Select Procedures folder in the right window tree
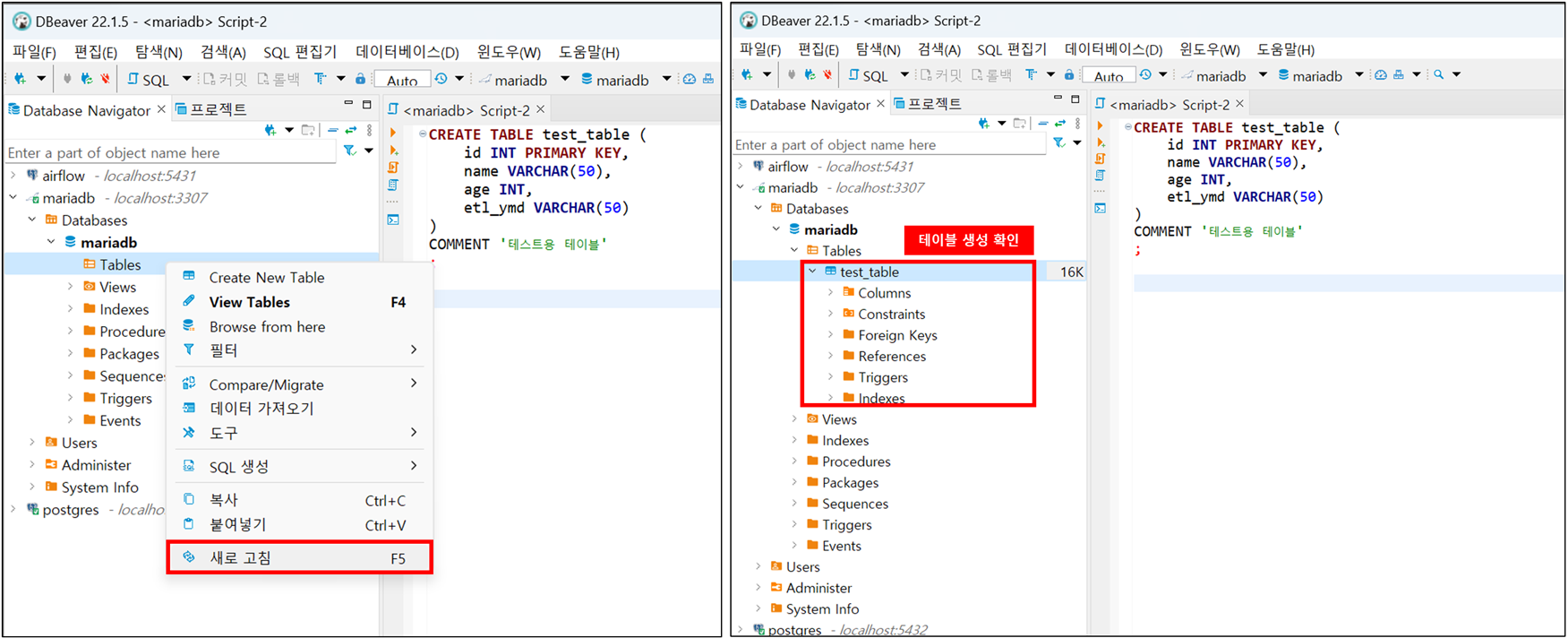This screenshot has width=1568, height=638. click(849, 461)
